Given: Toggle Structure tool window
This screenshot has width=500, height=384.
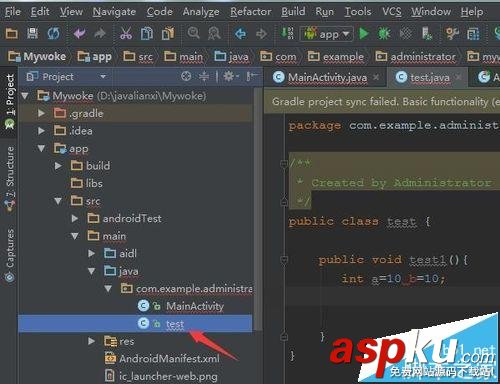Looking at the screenshot, I should tap(10, 178).
